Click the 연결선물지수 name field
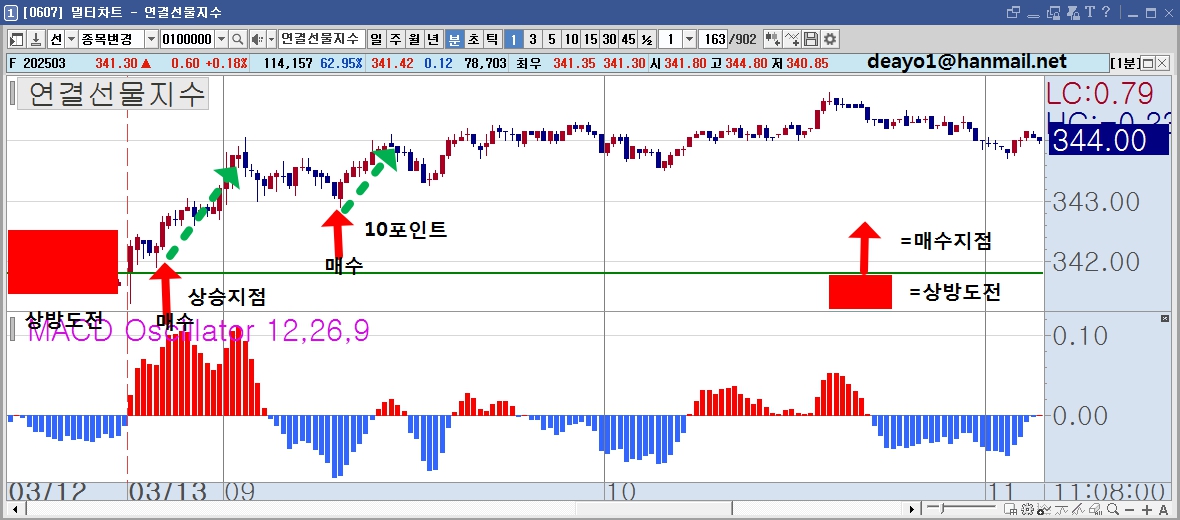1180x520 pixels. [322, 39]
